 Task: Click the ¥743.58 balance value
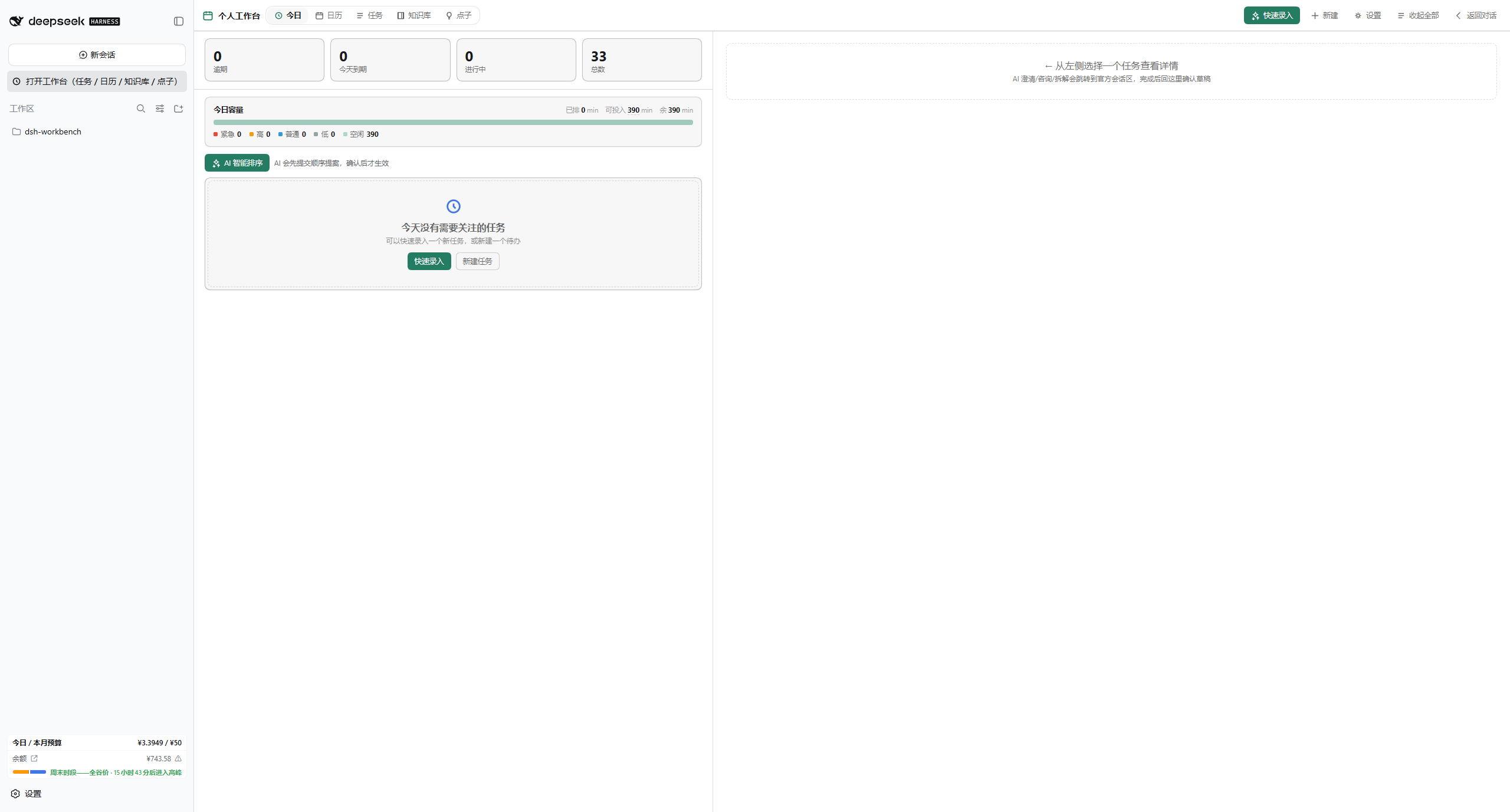pyautogui.click(x=159, y=759)
